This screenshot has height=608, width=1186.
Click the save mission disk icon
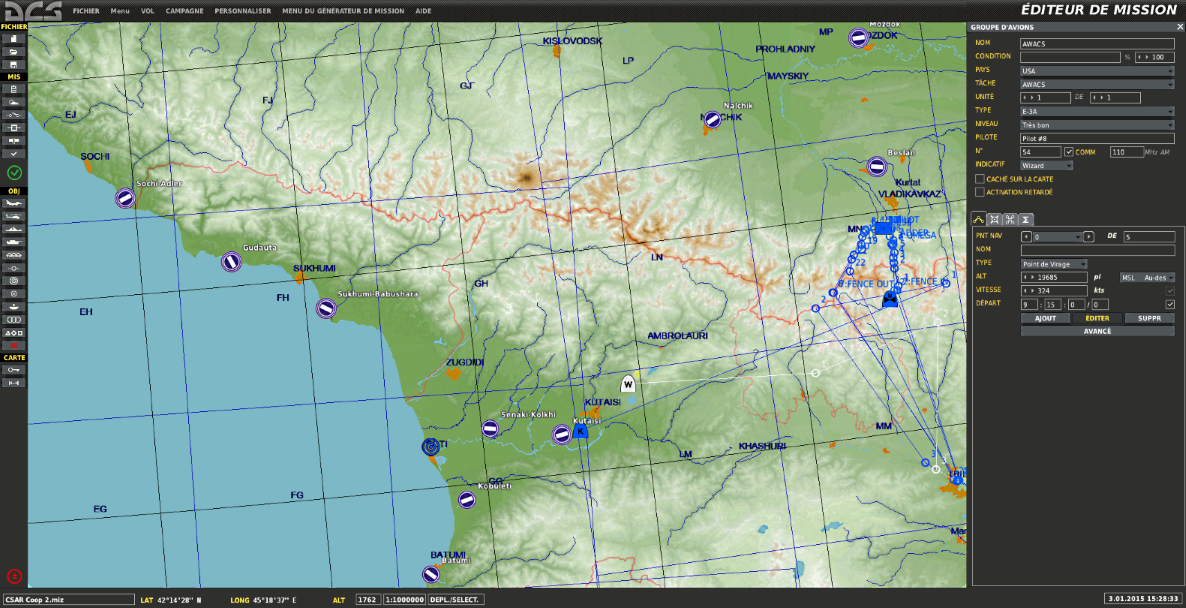(14, 63)
